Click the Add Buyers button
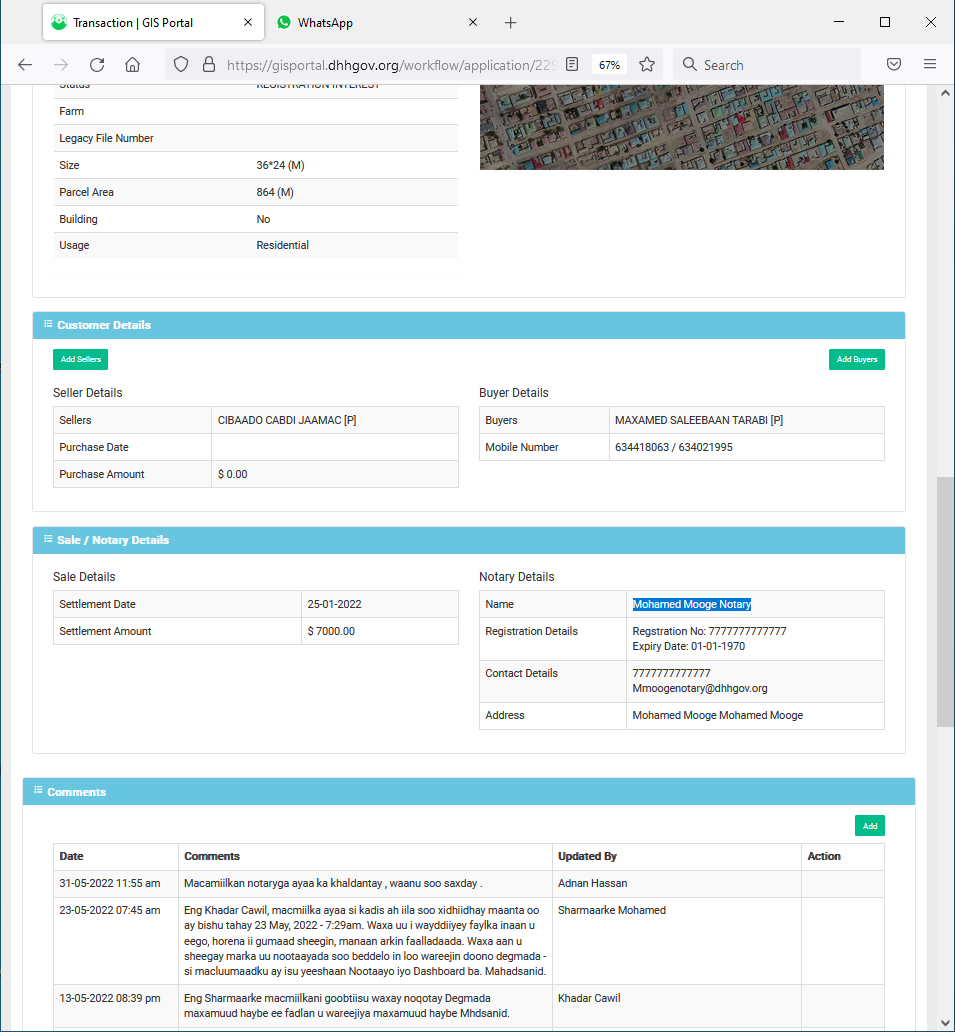This screenshot has width=955, height=1032. click(856, 359)
